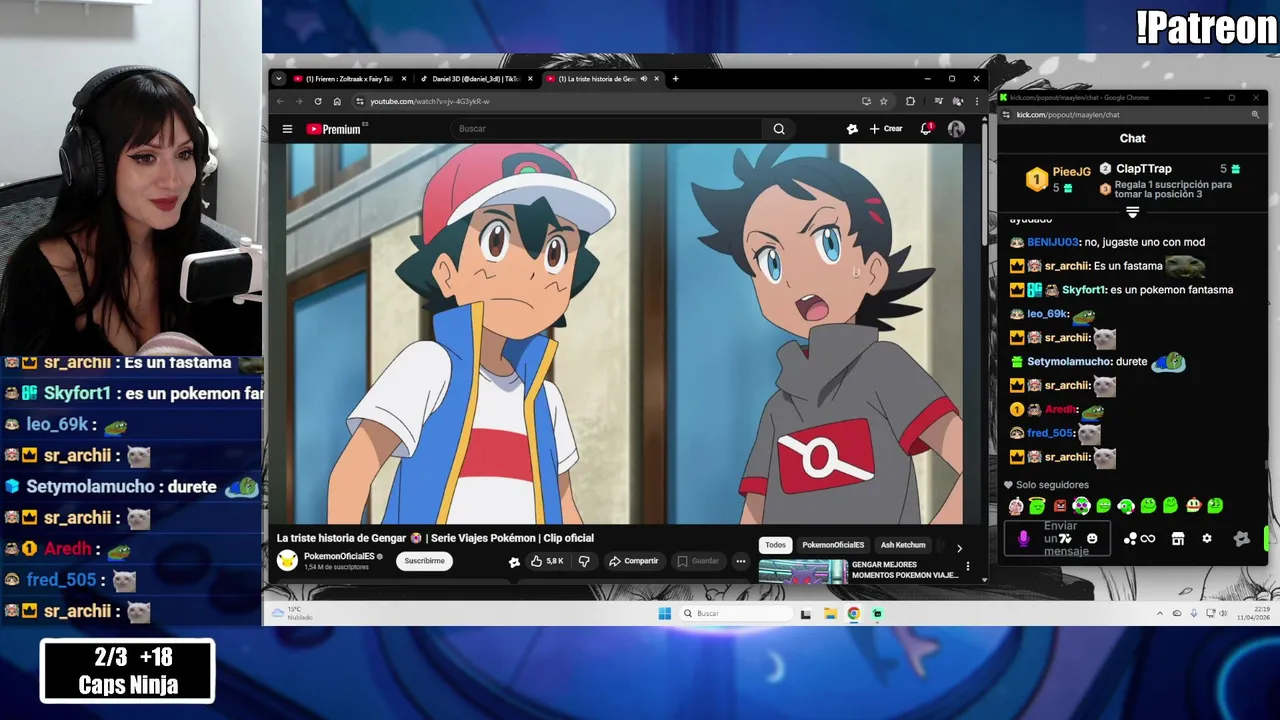Open the YouTube account avatar menu
The width and height of the screenshot is (1280, 720).
(956, 129)
